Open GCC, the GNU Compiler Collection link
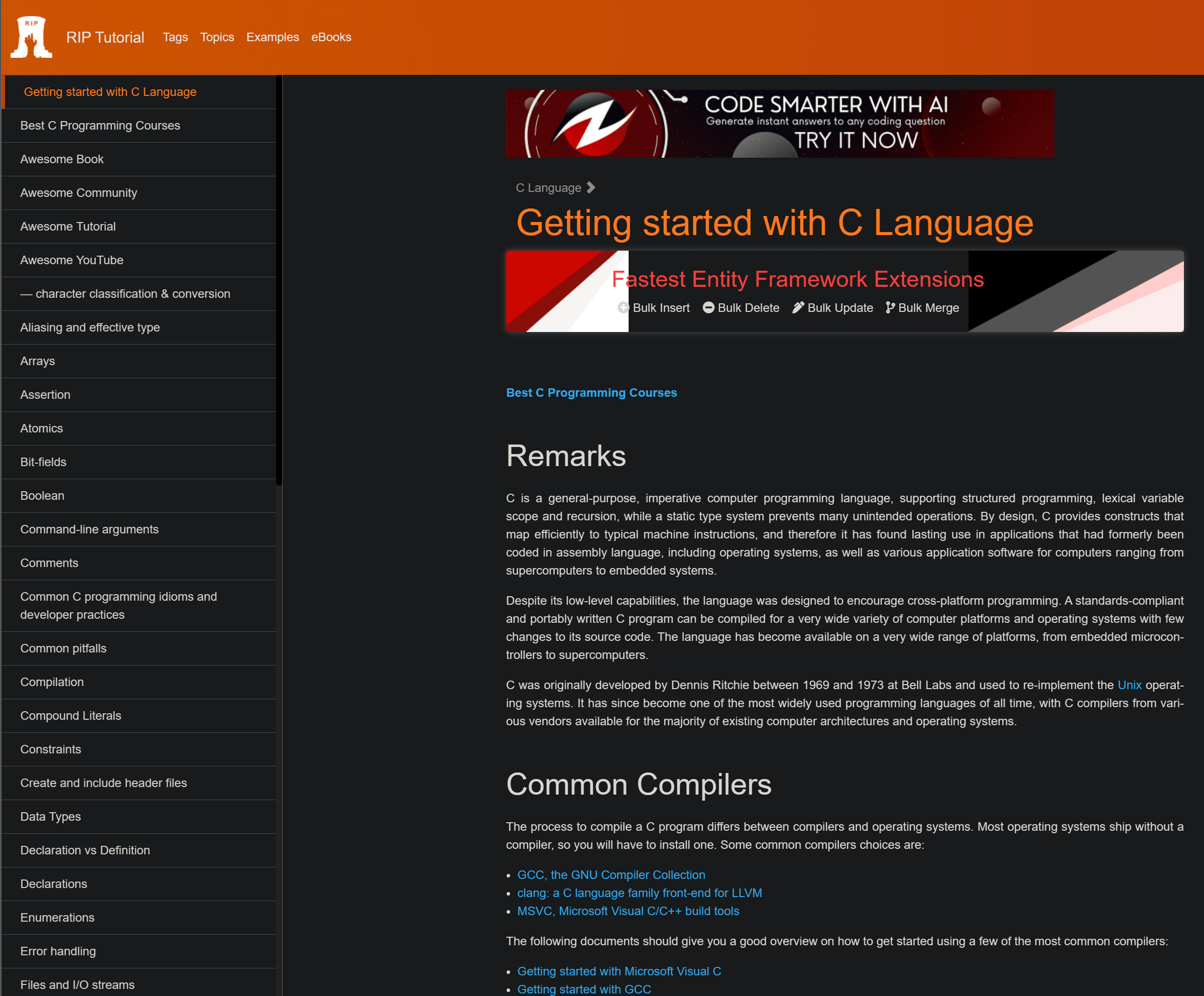Screen dimensions: 1204x996 click(x=611, y=874)
